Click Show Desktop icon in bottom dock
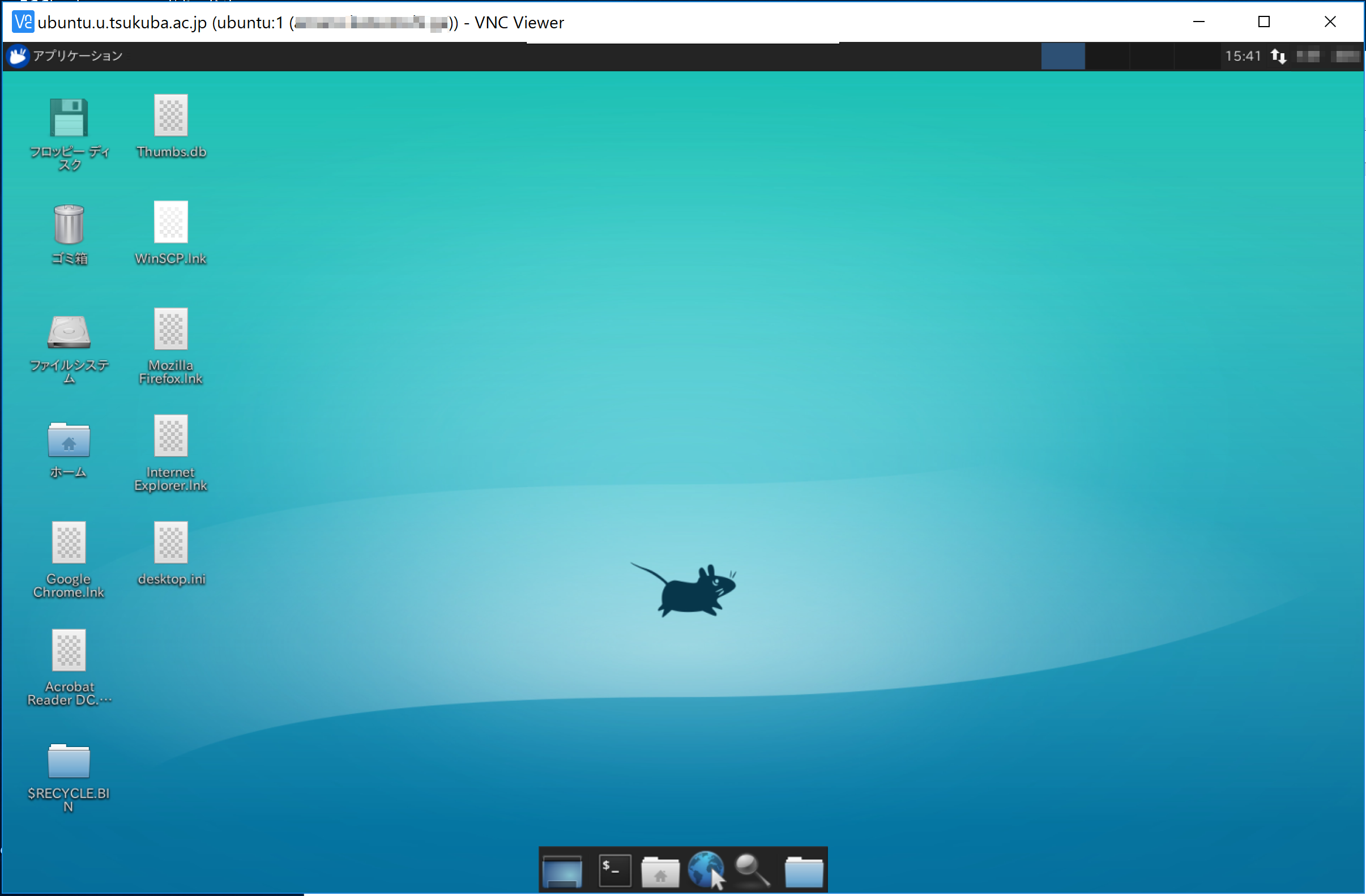The width and height of the screenshot is (1366, 896). [x=562, y=871]
